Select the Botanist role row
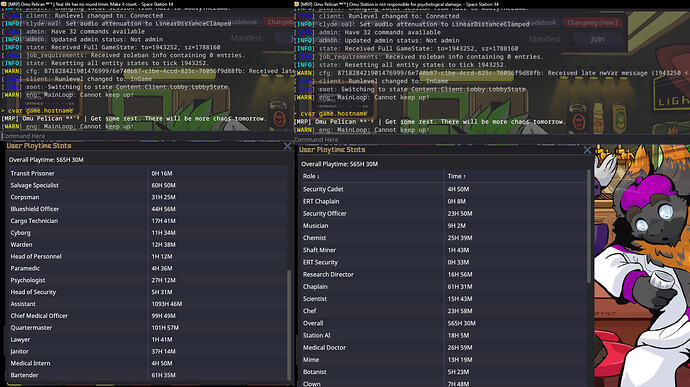Screen dimensions: 690x387 [x=444, y=372]
